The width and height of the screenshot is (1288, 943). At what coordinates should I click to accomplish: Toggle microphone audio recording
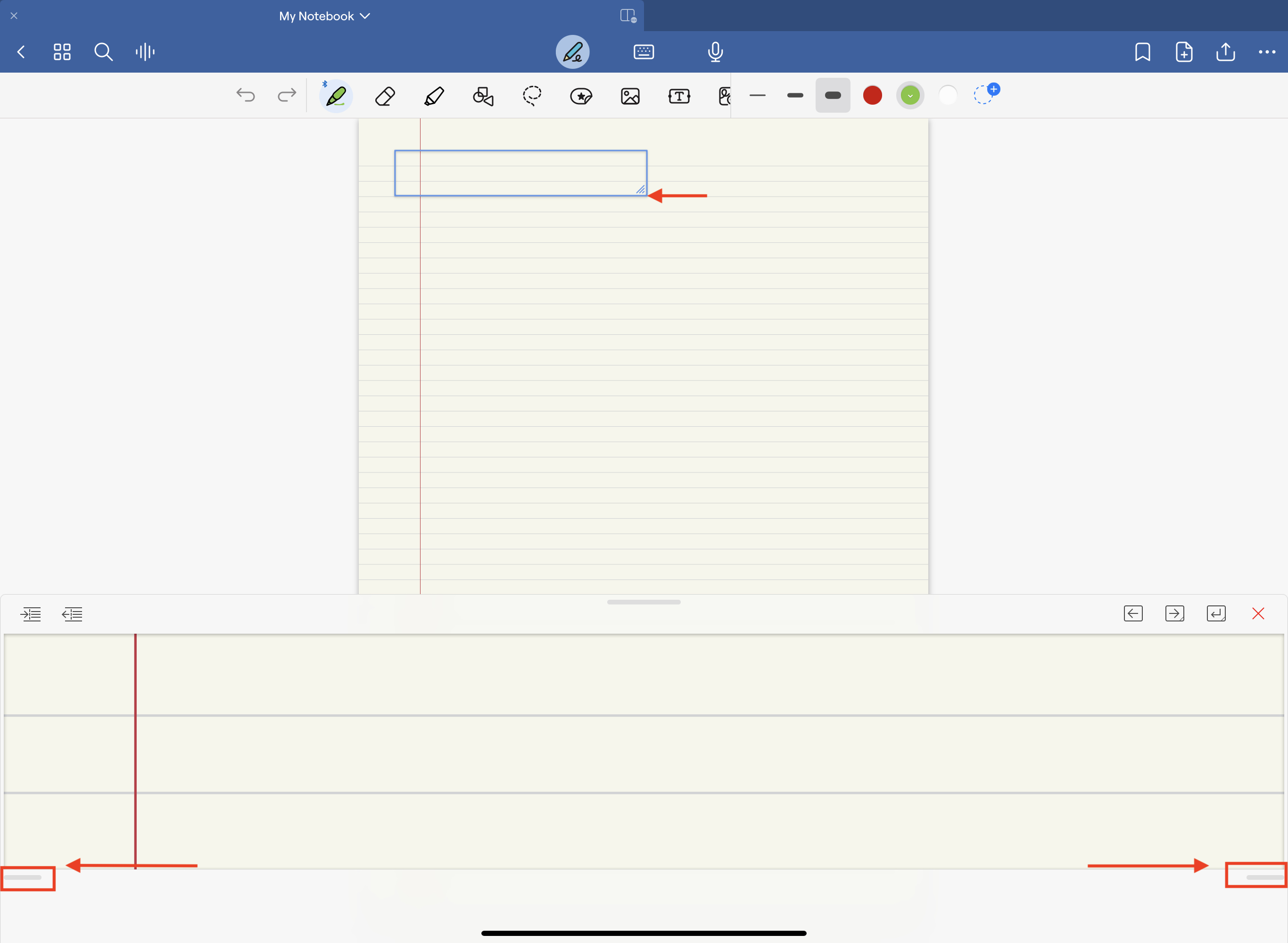click(715, 52)
